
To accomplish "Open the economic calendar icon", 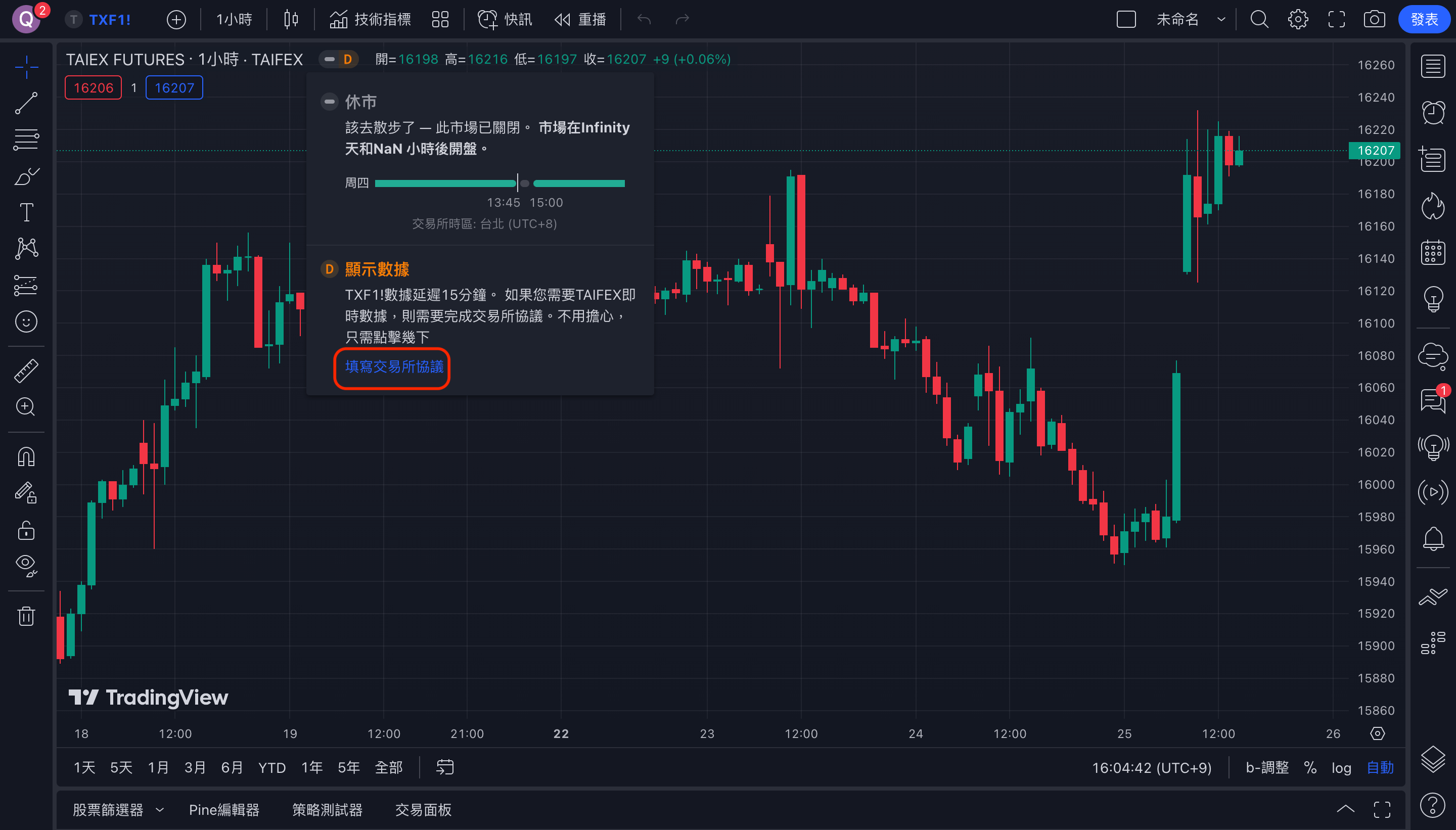I will (1433, 252).
